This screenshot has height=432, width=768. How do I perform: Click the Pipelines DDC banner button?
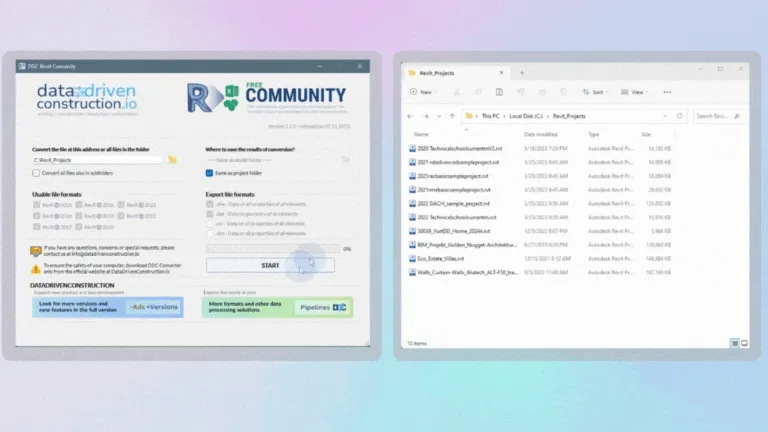[323, 308]
